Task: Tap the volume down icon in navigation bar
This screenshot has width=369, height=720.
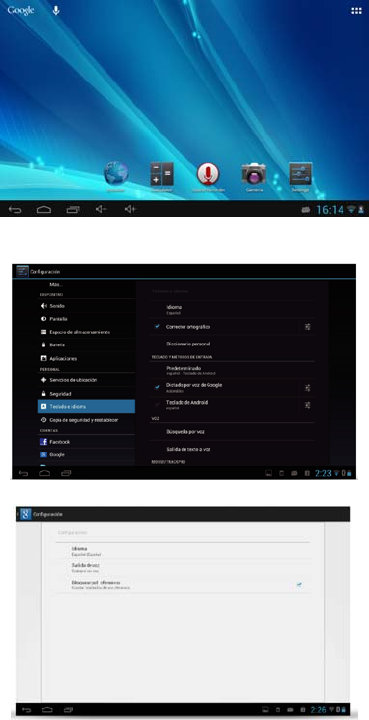Action: point(101,209)
